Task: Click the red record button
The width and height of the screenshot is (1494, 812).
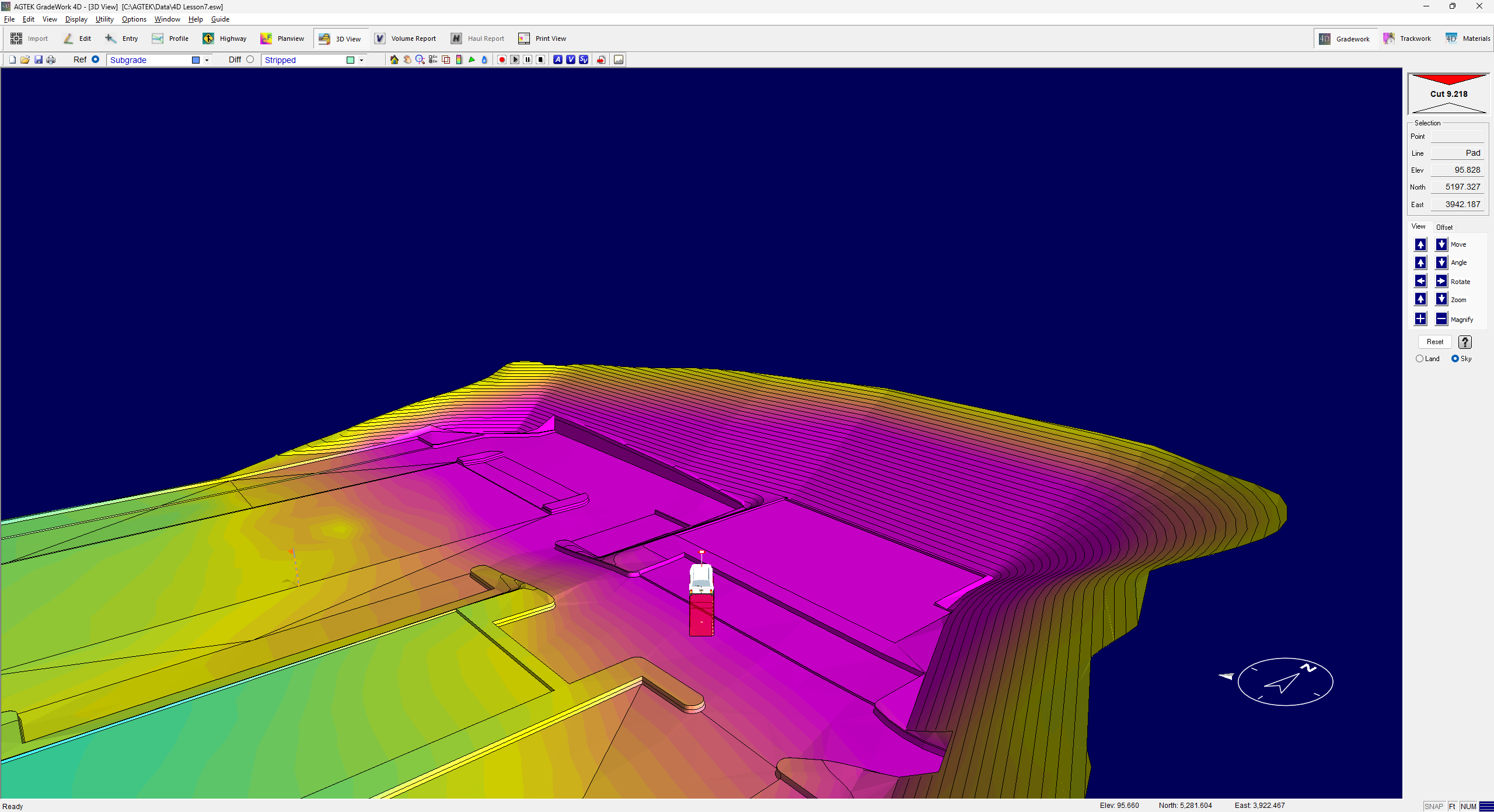Action: point(502,60)
